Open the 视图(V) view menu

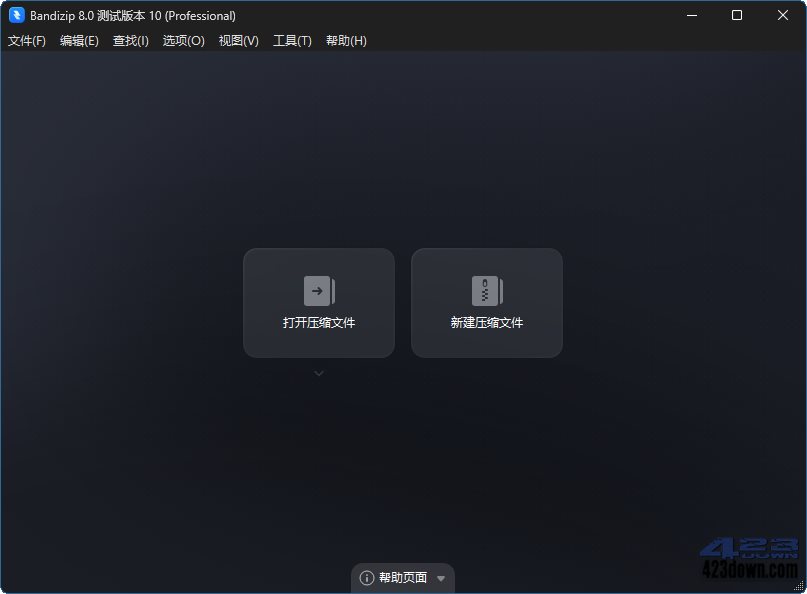(238, 41)
